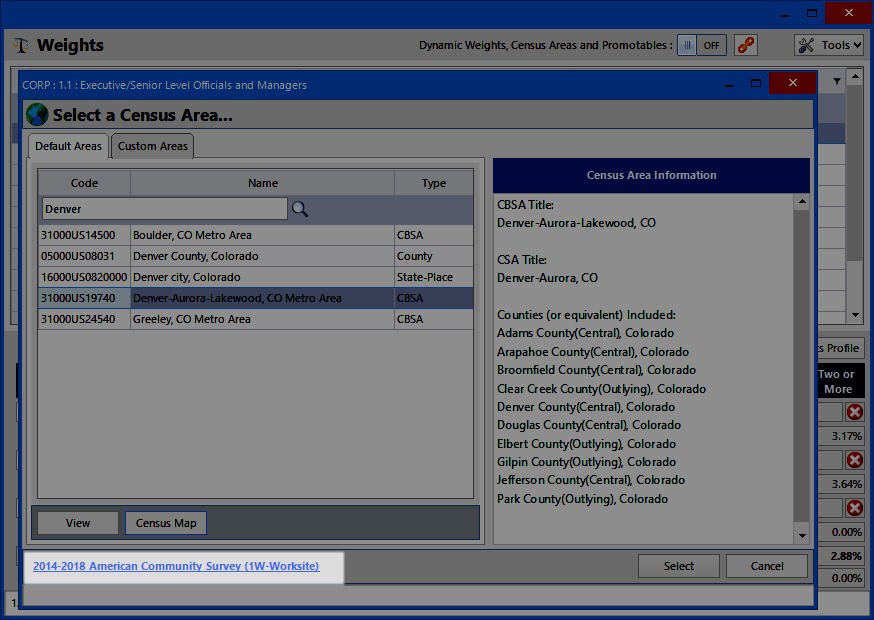Click the Census Area Information scroll-up arrow
874x620 pixels.
802,202
